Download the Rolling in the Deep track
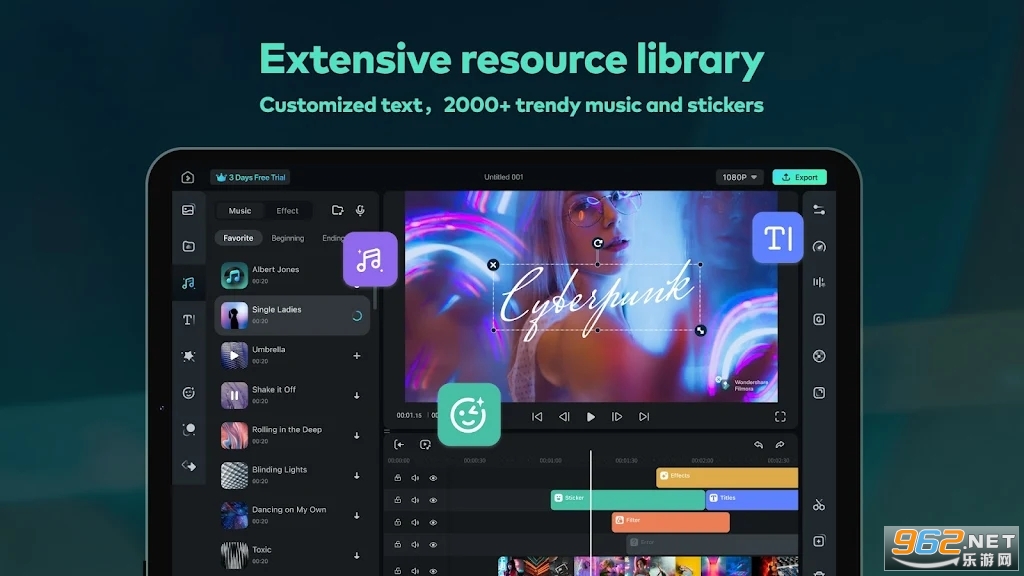Image resolution: width=1024 pixels, height=576 pixels. [357, 436]
